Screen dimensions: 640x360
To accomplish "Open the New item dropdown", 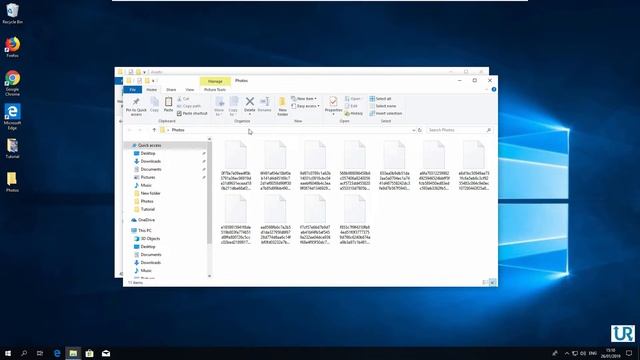I will 304,99.
